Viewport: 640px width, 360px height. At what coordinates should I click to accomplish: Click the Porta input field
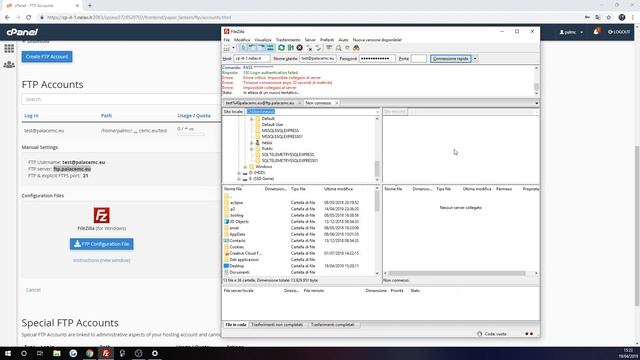pos(419,59)
